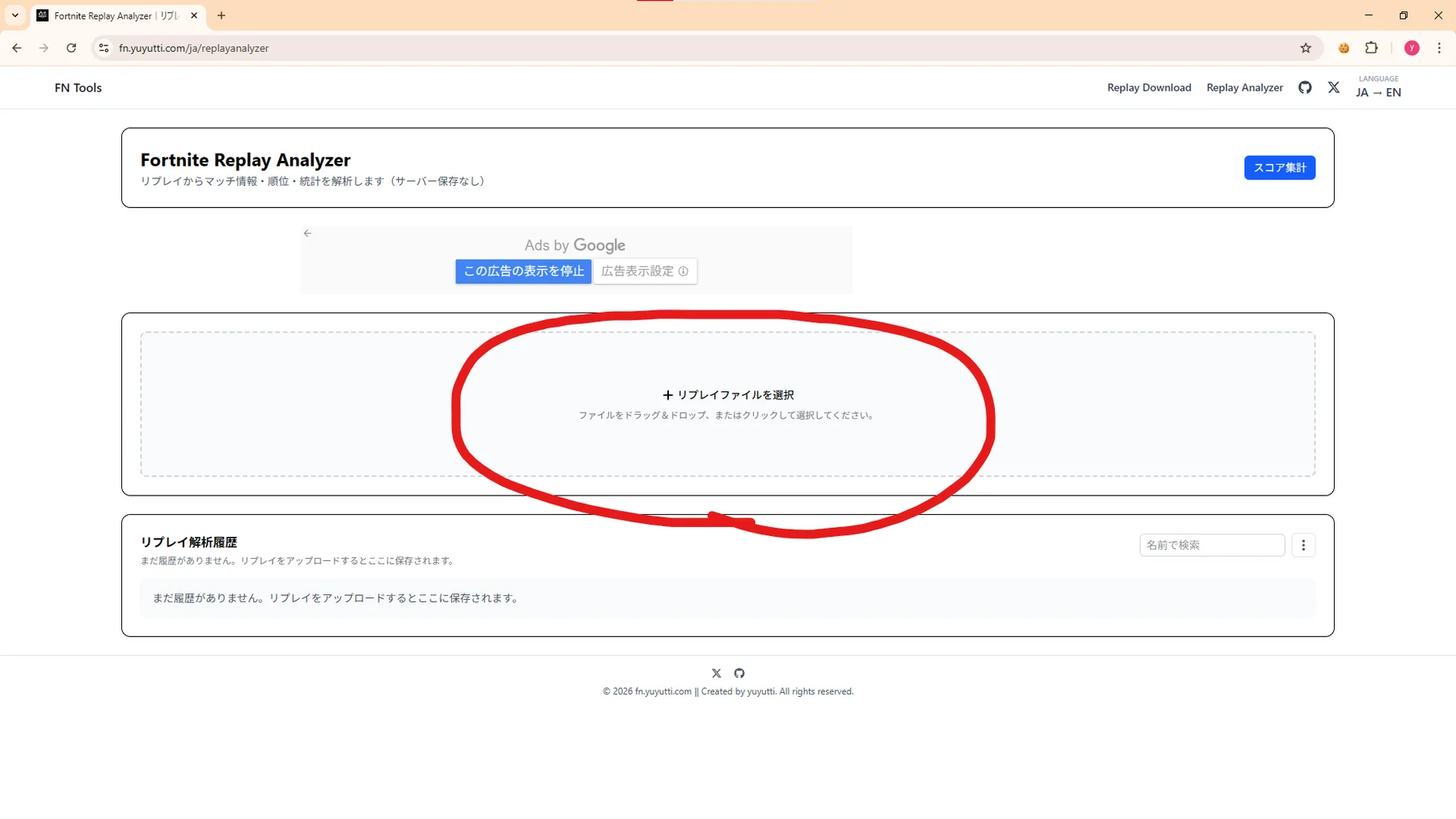Click この広告の表示を停止 button

click(523, 271)
